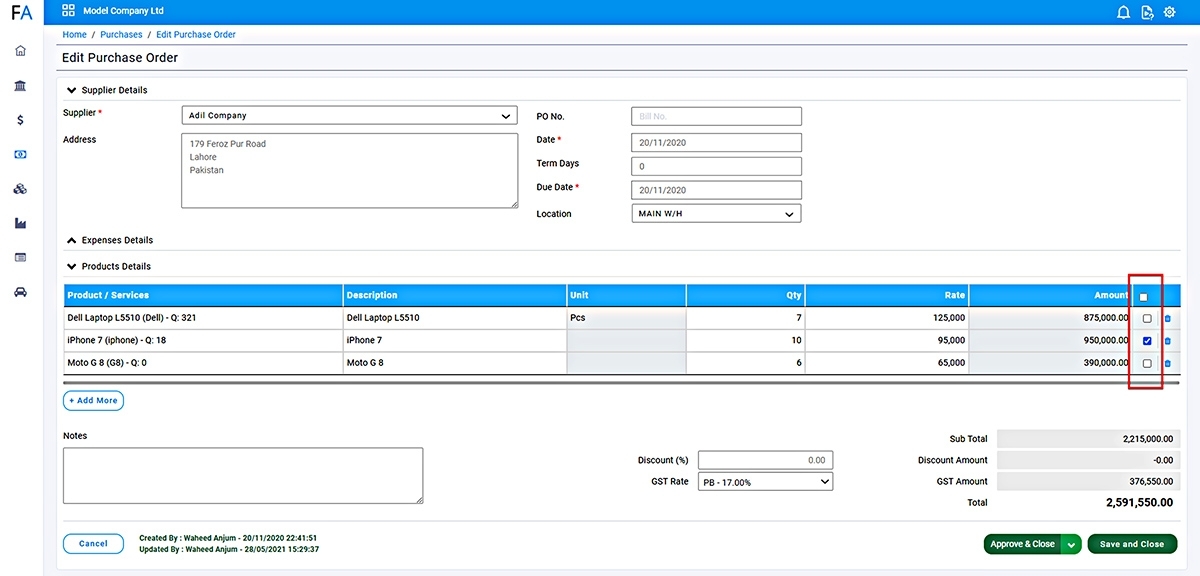Click Approve & Close button
The width and height of the screenshot is (1200, 576).
1022,545
